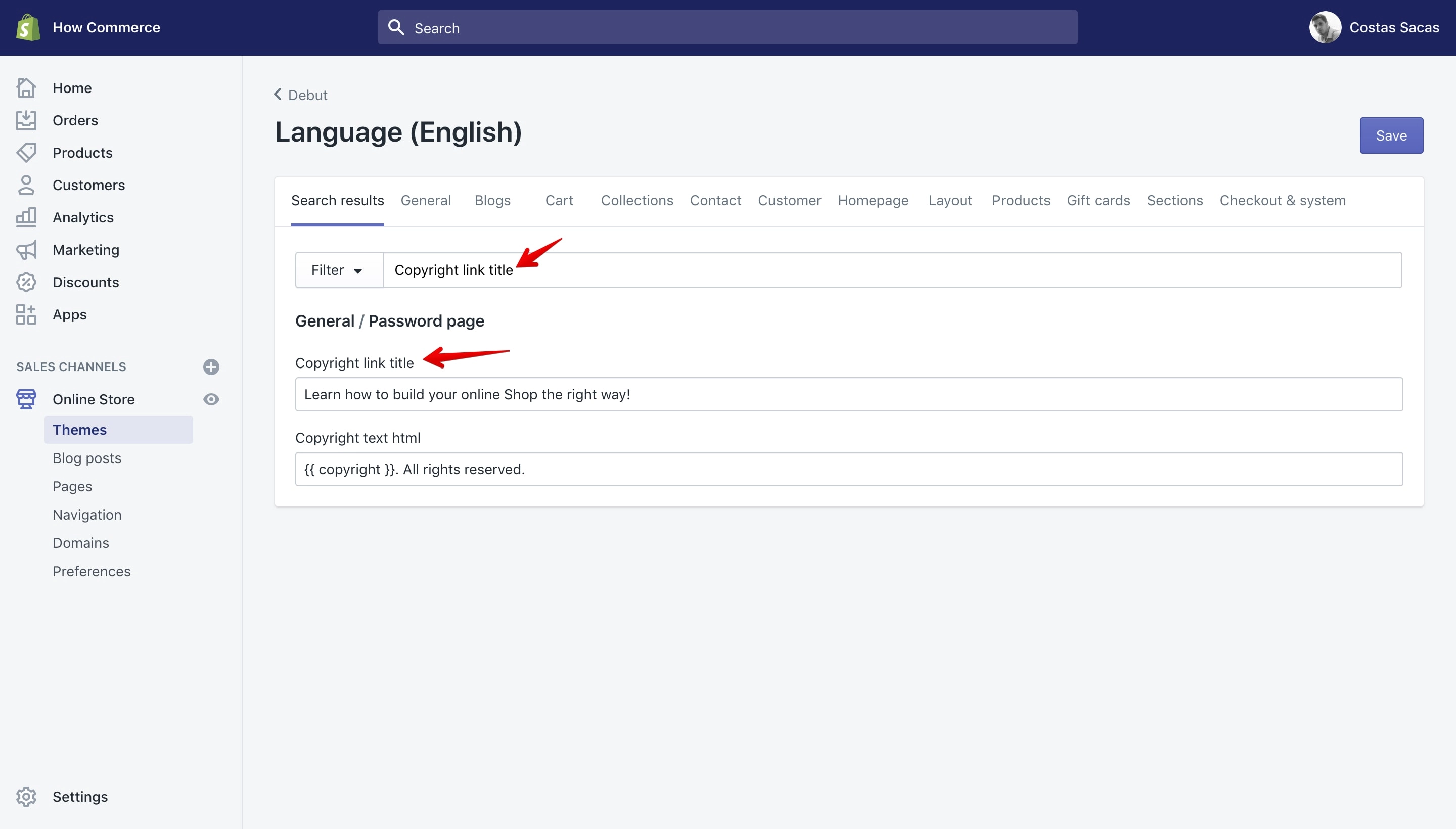Open the Online Store channel
This screenshot has width=1456, height=829.
94,399
